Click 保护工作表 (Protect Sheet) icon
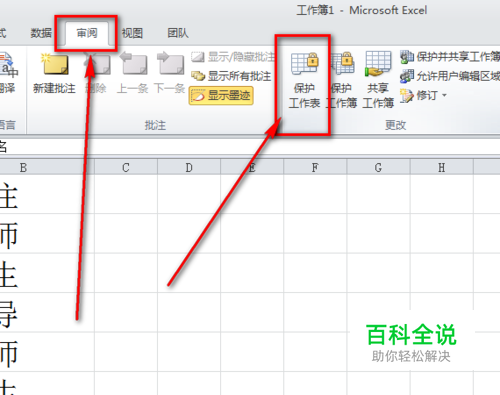 coord(304,63)
